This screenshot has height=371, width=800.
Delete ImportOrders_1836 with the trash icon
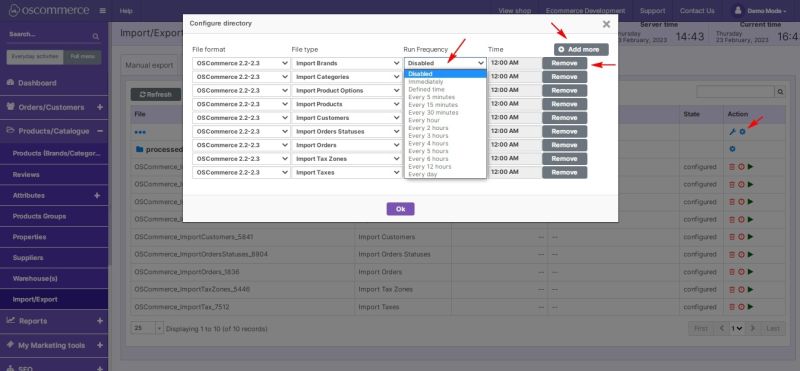click(x=732, y=272)
